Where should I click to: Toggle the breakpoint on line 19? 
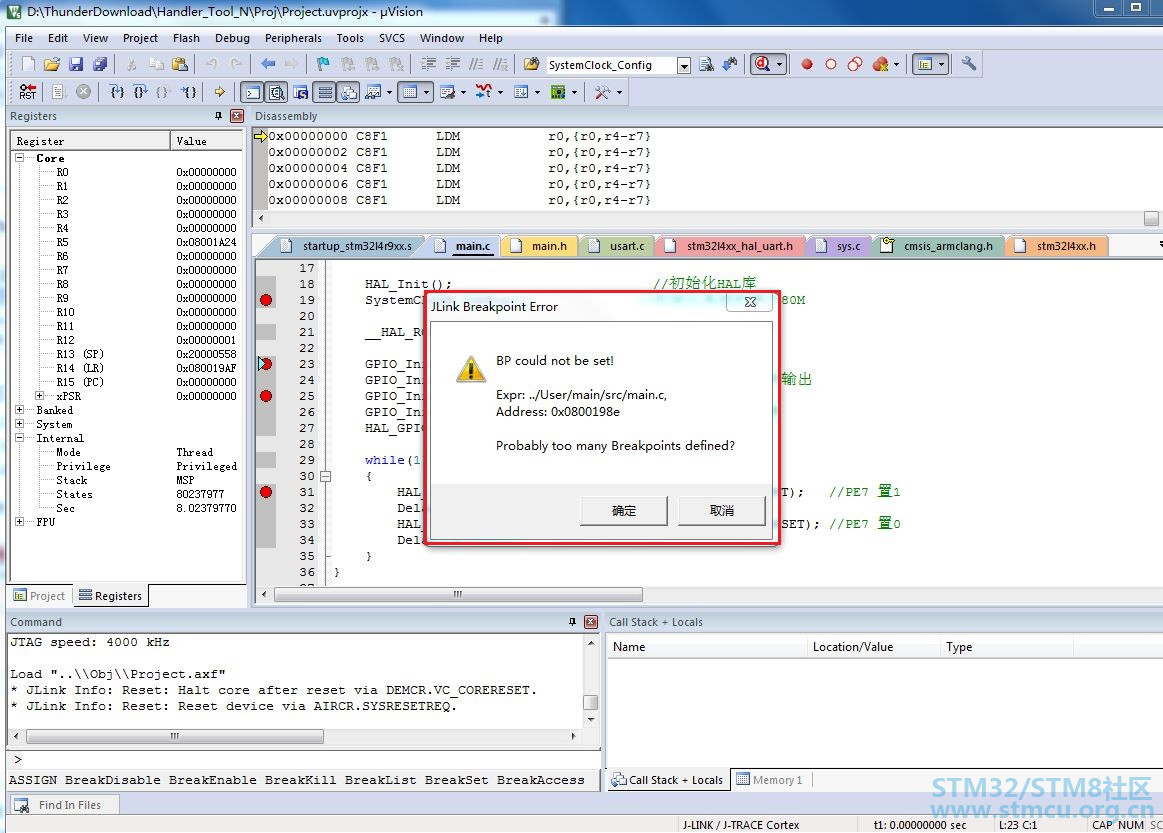click(266, 300)
